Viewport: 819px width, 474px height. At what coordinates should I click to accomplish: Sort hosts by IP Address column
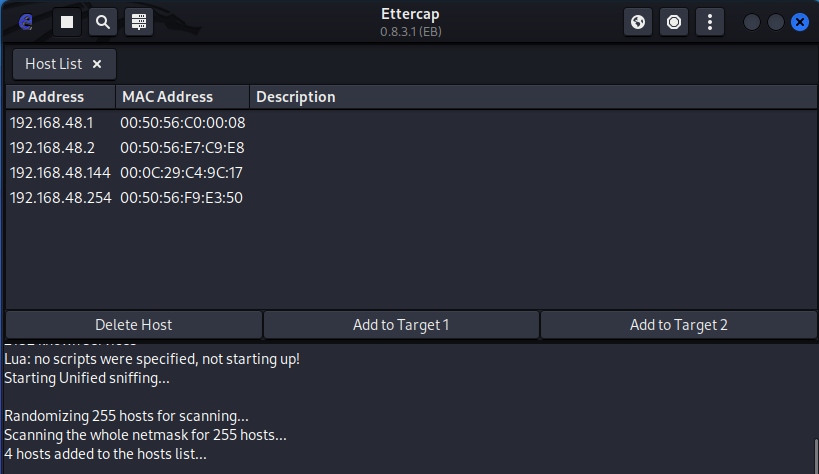(60, 97)
